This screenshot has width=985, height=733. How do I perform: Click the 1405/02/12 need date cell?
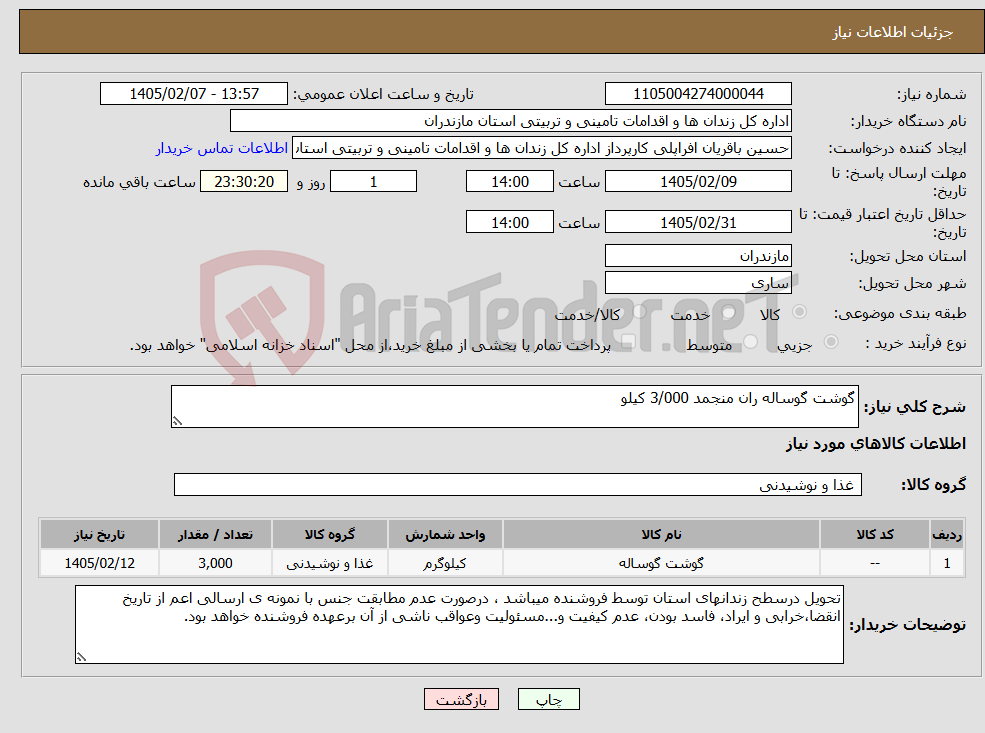pos(99,563)
